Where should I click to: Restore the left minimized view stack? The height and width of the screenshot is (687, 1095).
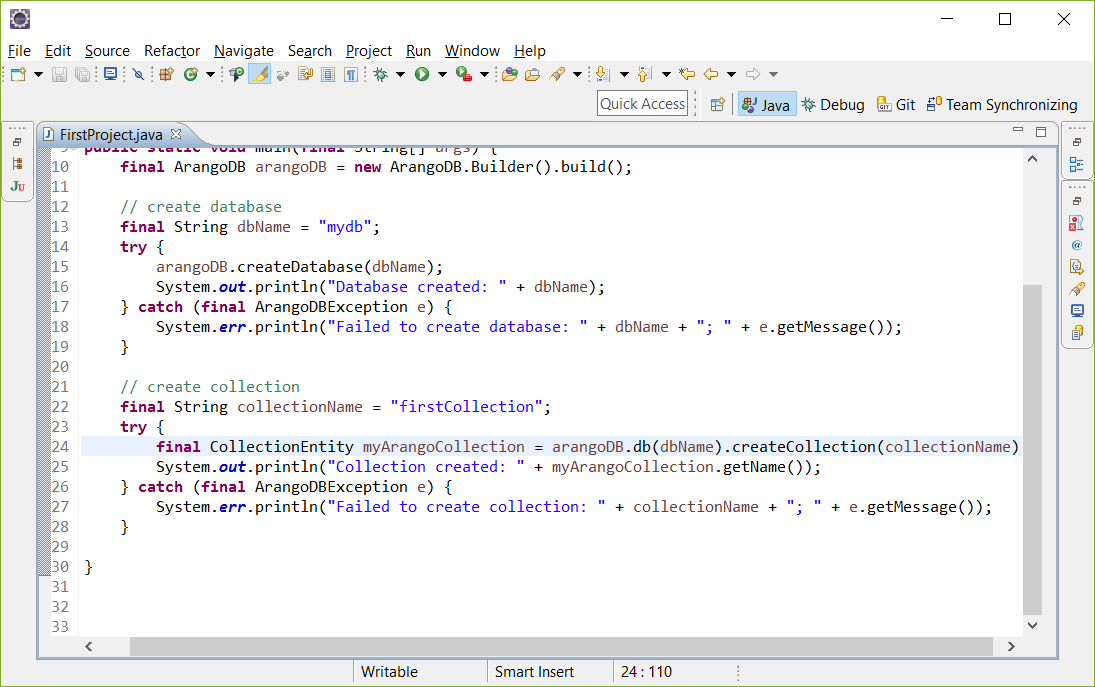tap(17, 142)
